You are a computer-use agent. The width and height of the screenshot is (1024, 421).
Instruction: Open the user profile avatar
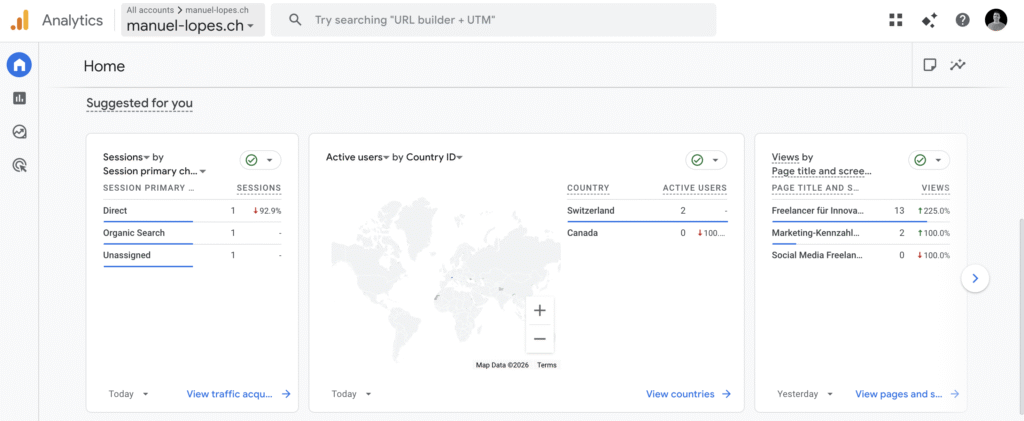click(995, 20)
